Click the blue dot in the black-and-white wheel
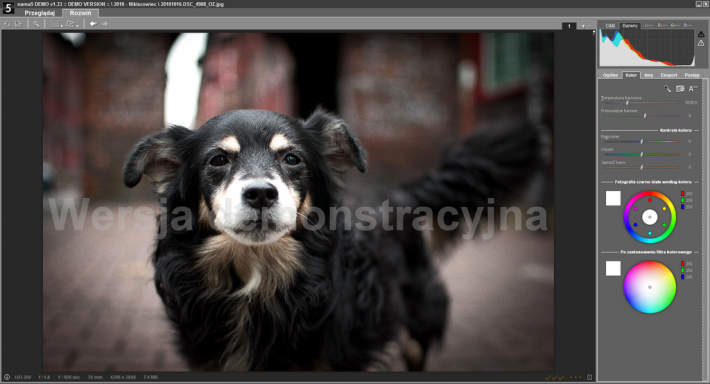This screenshot has height=384, width=710. [x=635, y=225]
